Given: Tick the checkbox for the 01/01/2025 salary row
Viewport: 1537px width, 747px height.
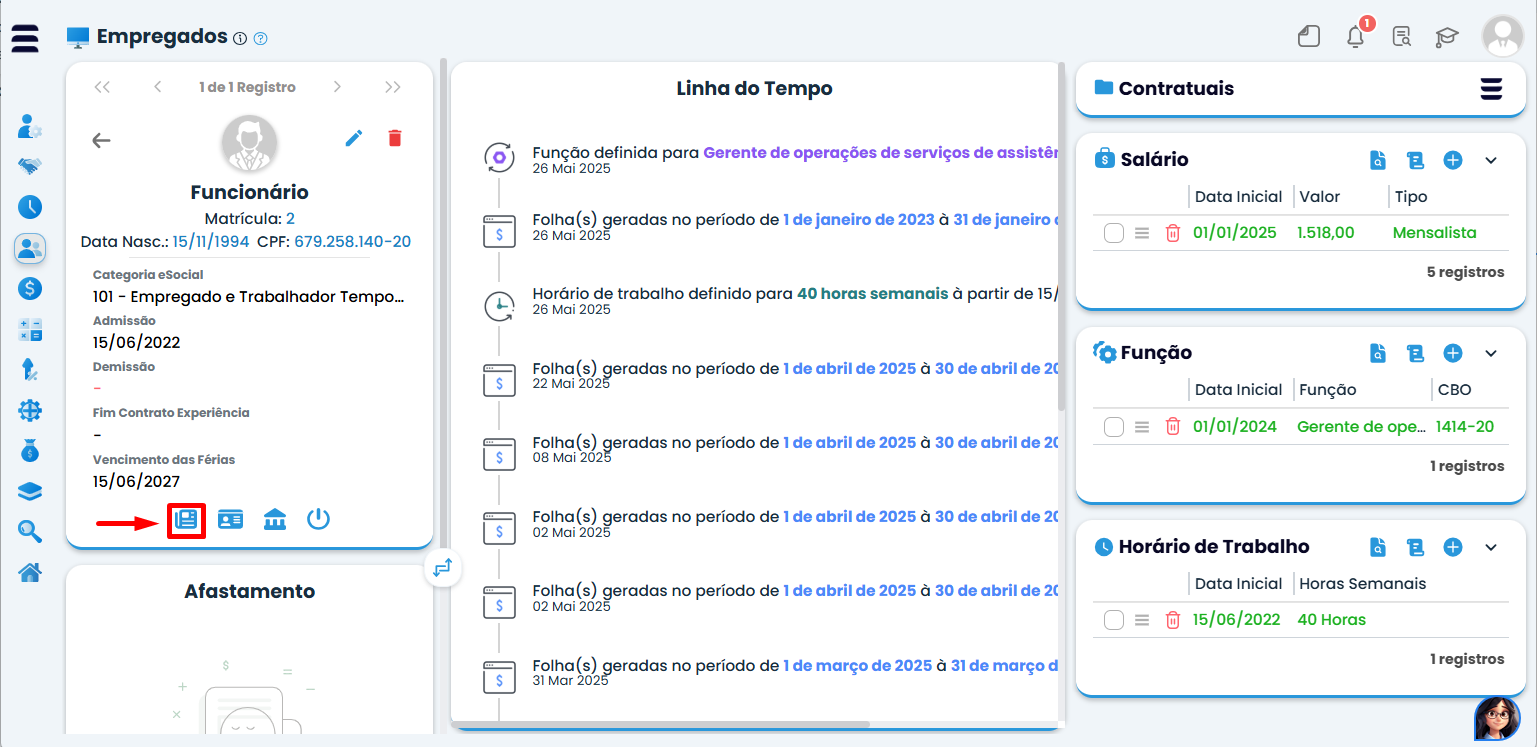Looking at the screenshot, I should [1114, 233].
